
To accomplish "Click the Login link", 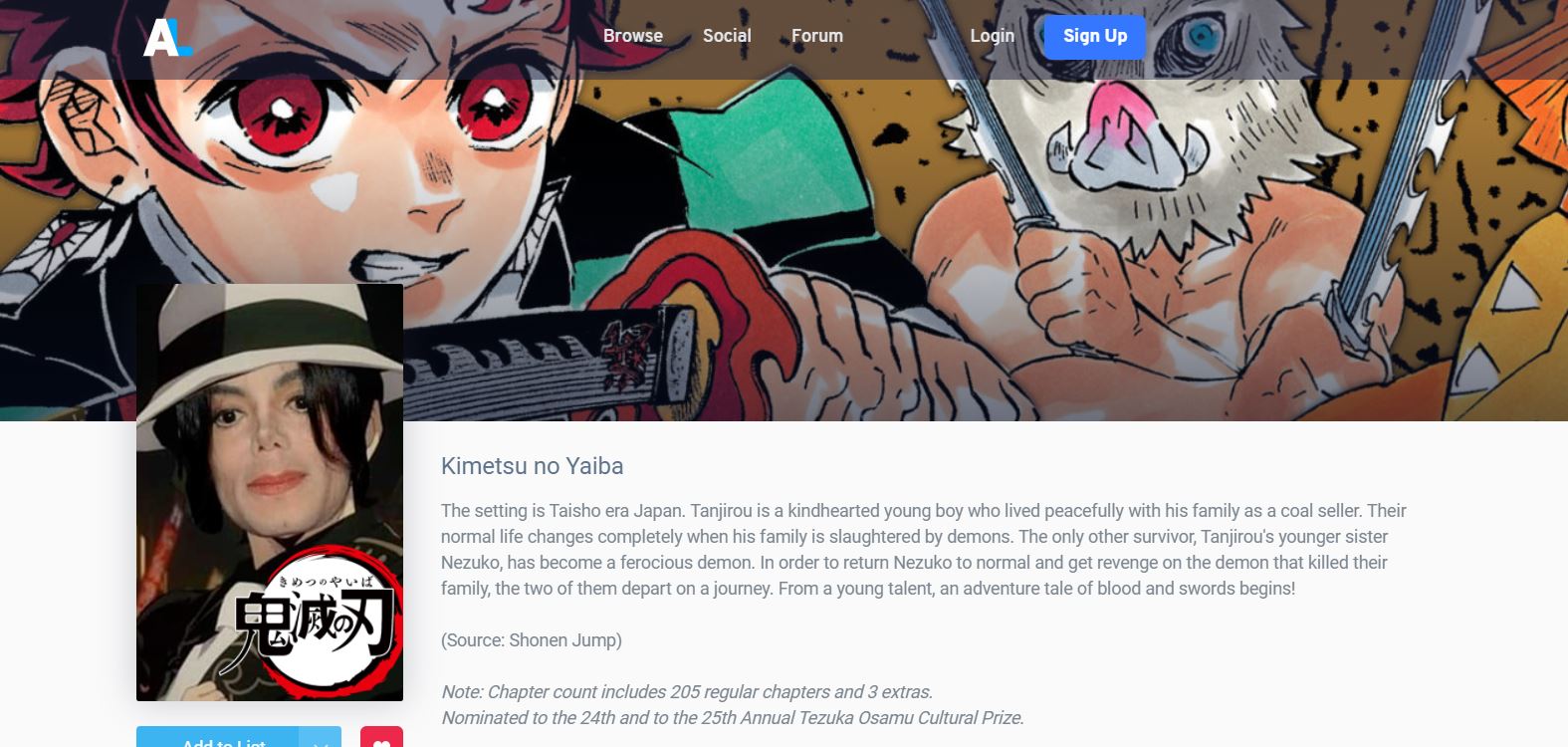I will pos(993,36).
